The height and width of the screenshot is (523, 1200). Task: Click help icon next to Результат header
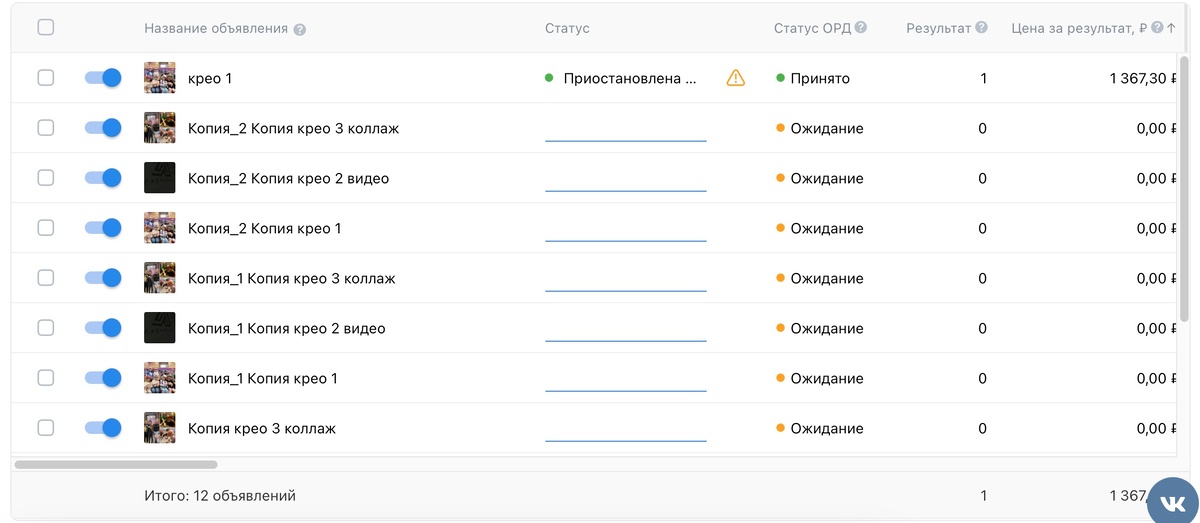(x=982, y=28)
